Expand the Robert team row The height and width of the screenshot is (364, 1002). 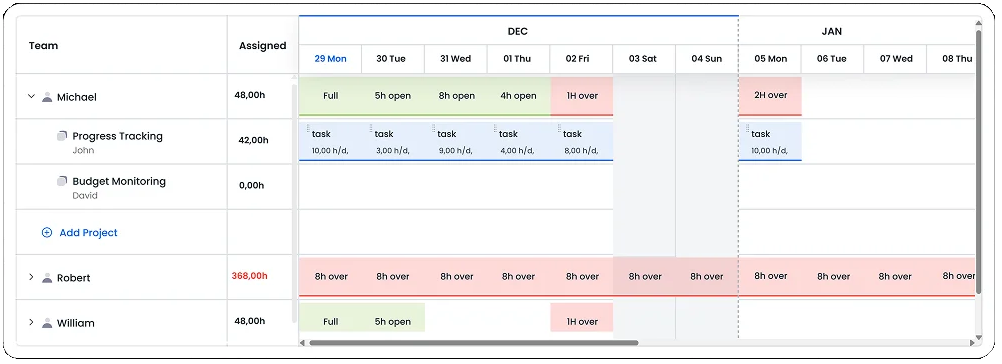(x=31, y=277)
